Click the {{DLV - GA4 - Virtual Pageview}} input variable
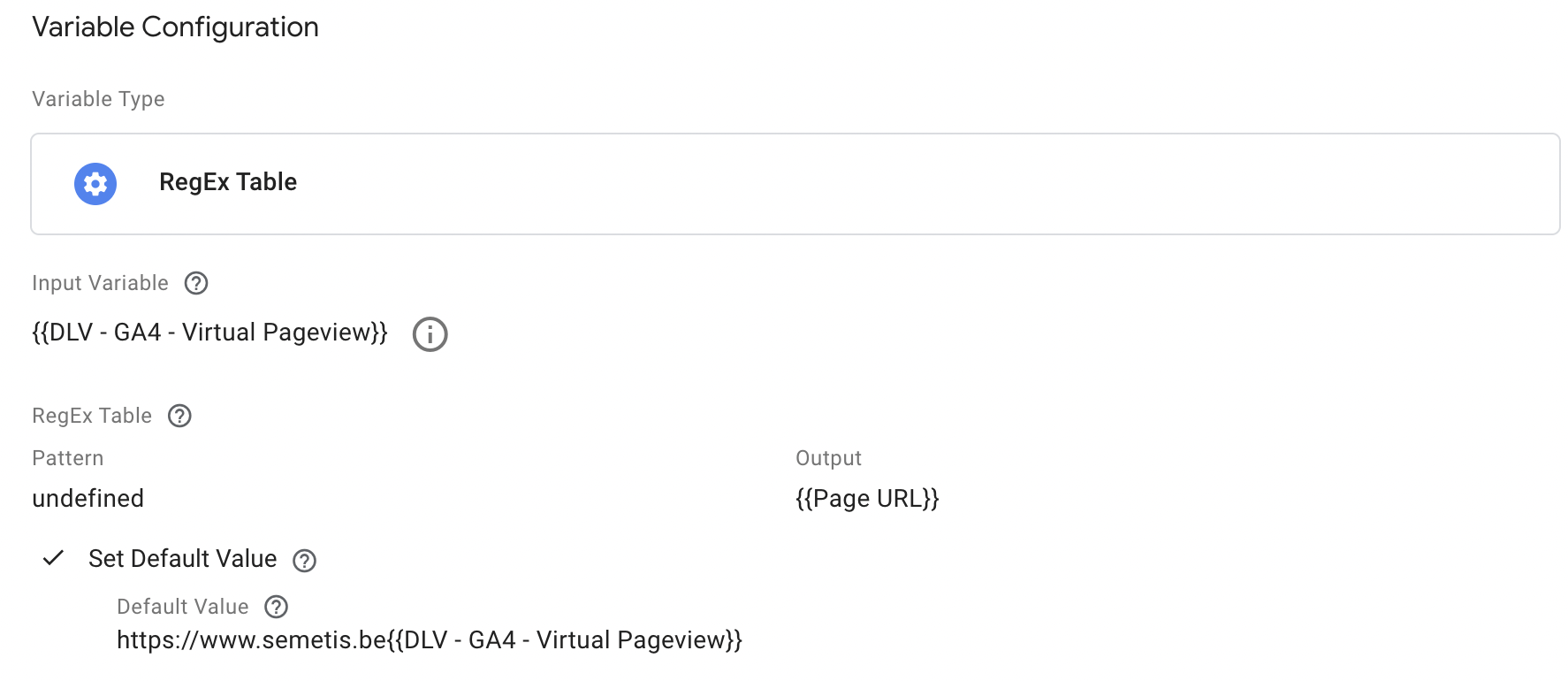Screen dimensions: 1568x681 click(x=210, y=333)
